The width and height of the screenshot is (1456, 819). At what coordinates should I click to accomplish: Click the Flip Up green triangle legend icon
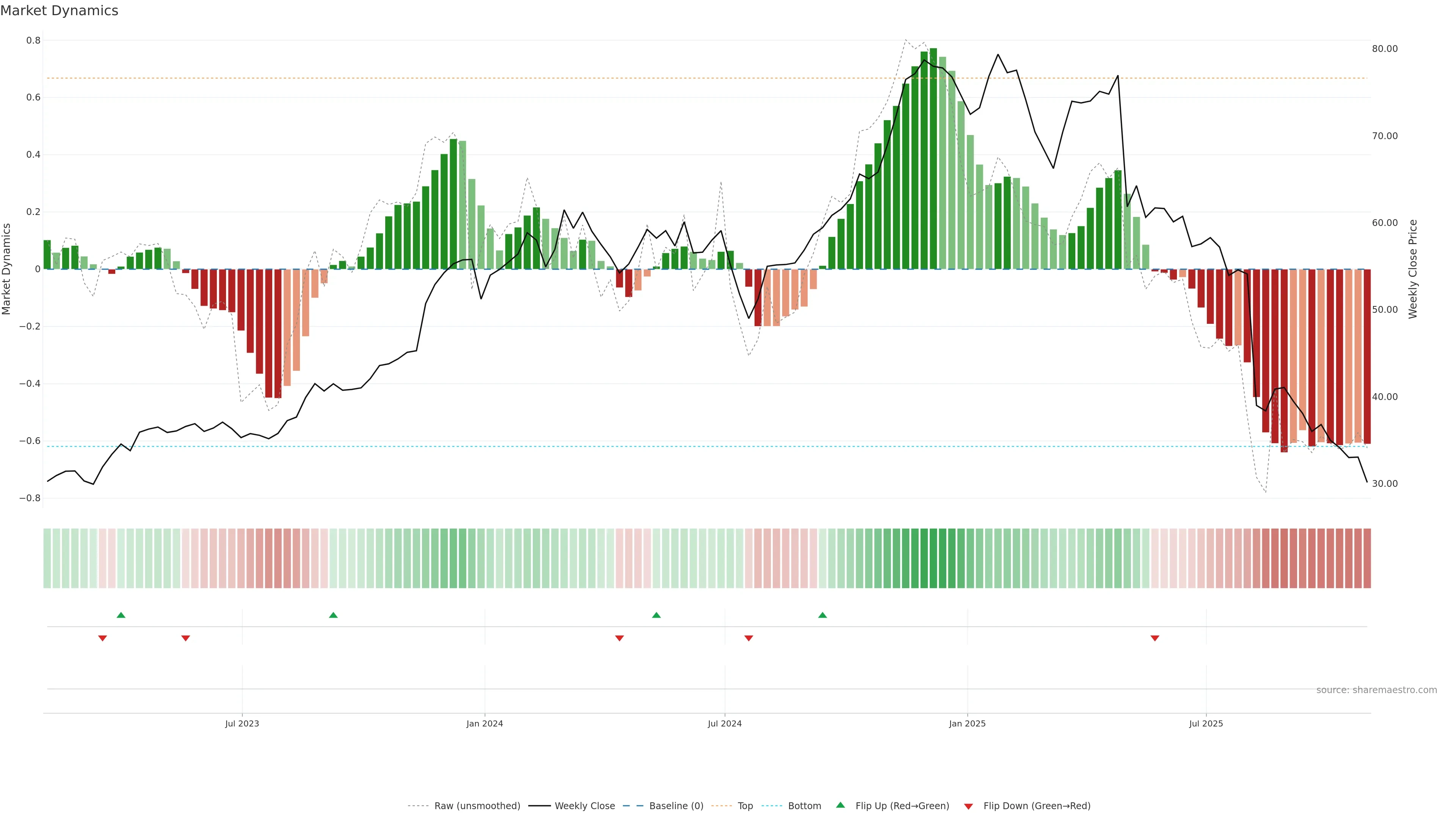(841, 805)
